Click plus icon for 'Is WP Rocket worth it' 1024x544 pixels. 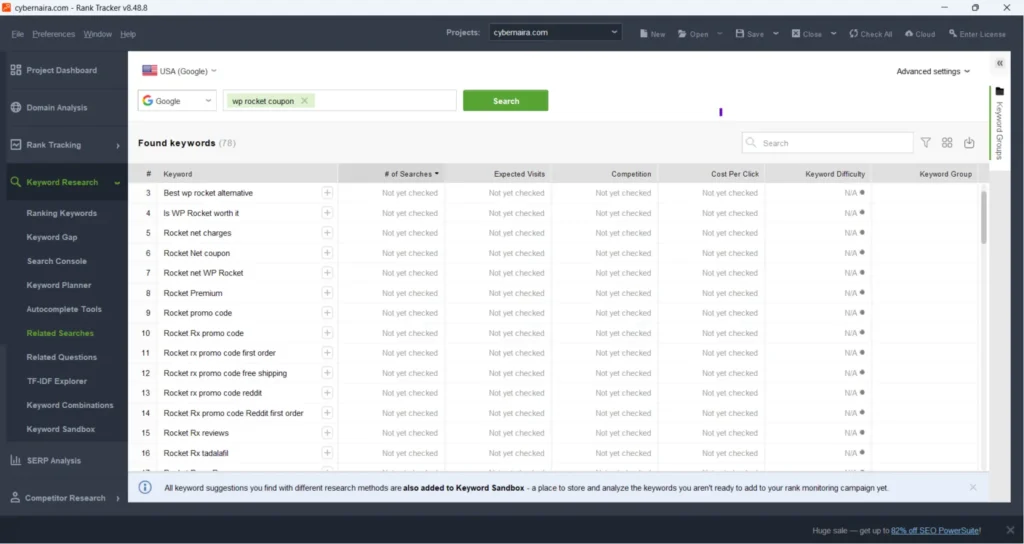(327, 213)
